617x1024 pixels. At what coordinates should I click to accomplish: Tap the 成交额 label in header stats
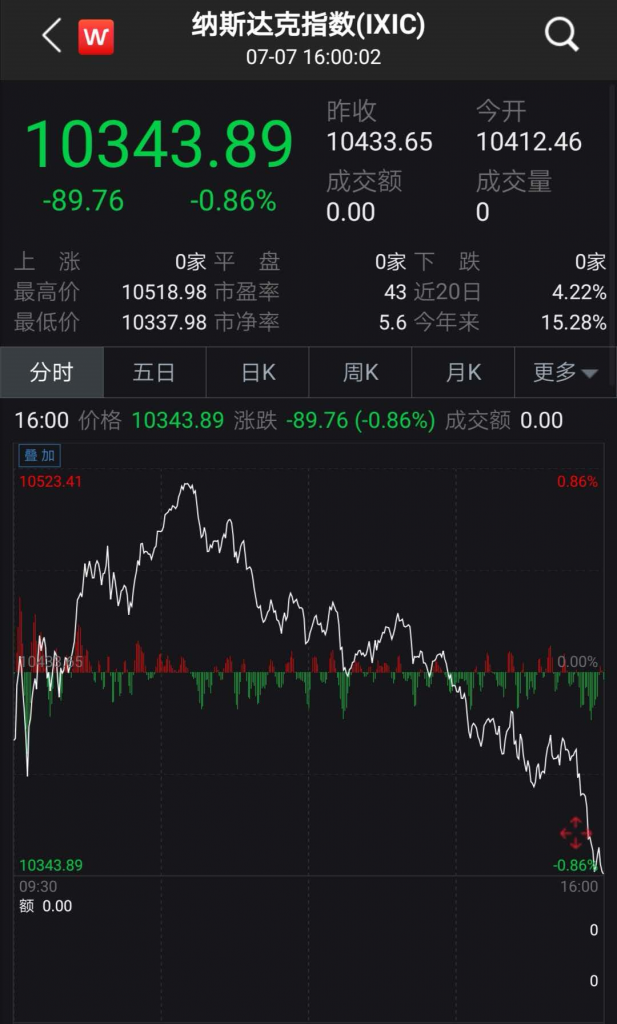click(x=364, y=182)
